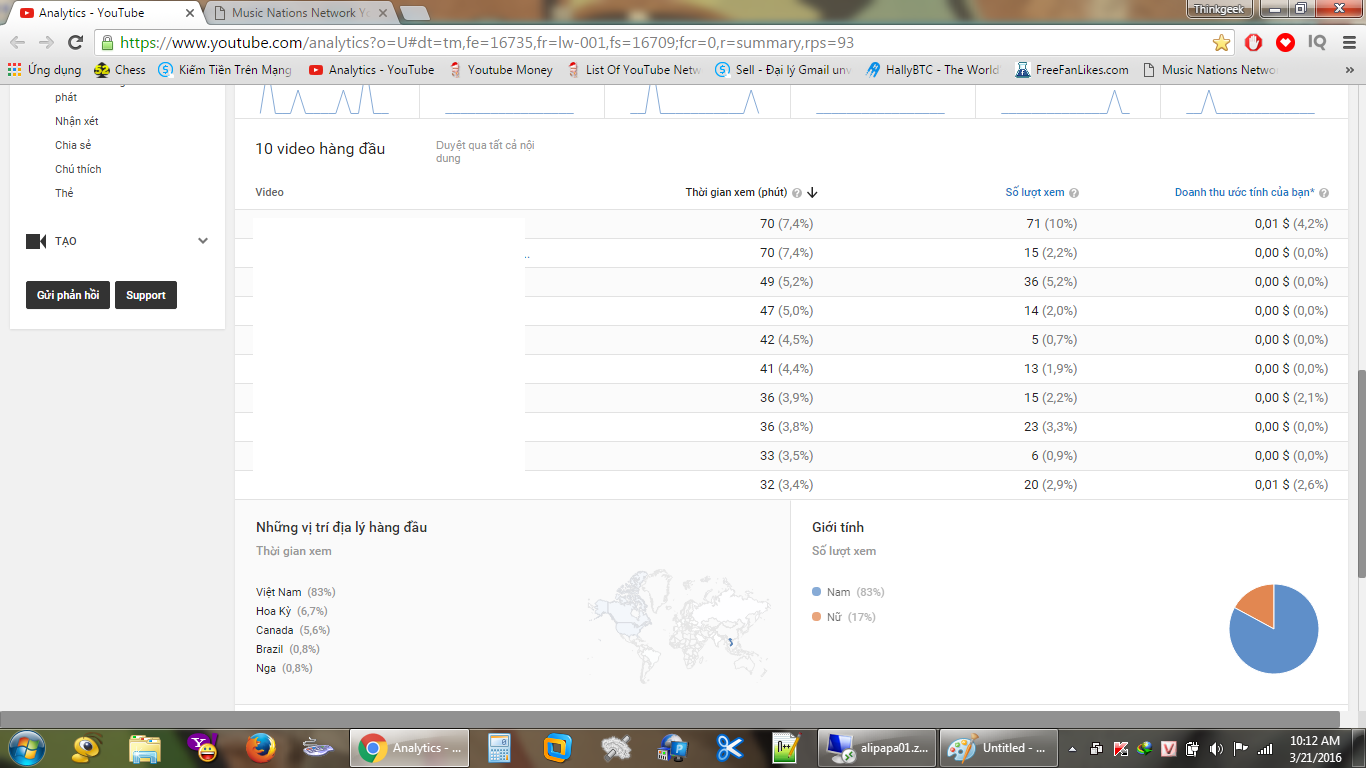This screenshot has height=768, width=1366.
Task: Switch to the Untitled Paint taskbar window
Action: click(x=998, y=748)
